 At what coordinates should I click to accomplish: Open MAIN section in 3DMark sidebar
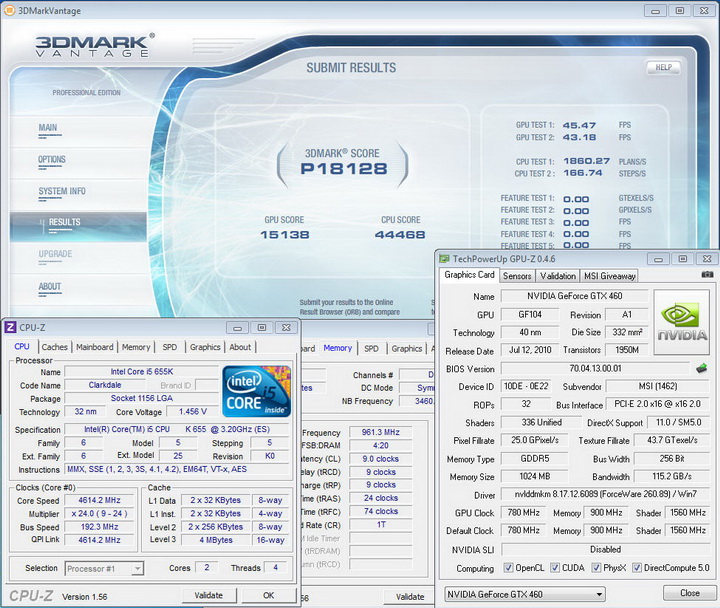pos(48,128)
